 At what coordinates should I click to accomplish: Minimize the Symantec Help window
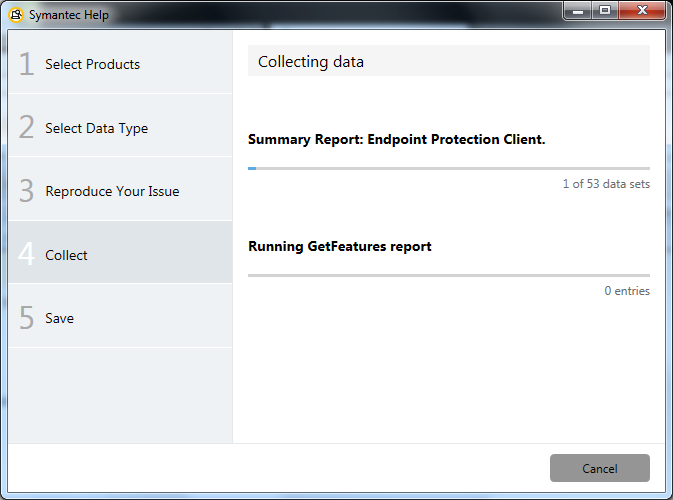point(578,11)
